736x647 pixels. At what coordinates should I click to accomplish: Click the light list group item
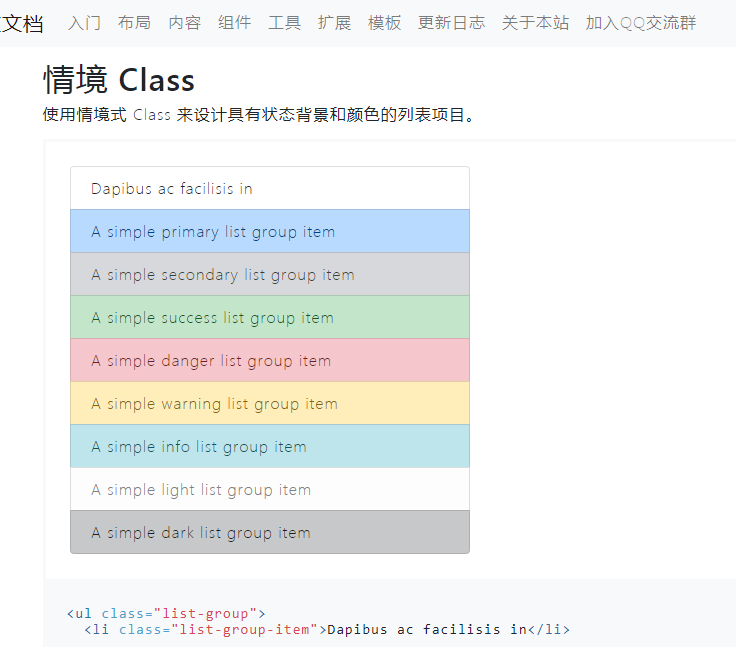(x=270, y=489)
